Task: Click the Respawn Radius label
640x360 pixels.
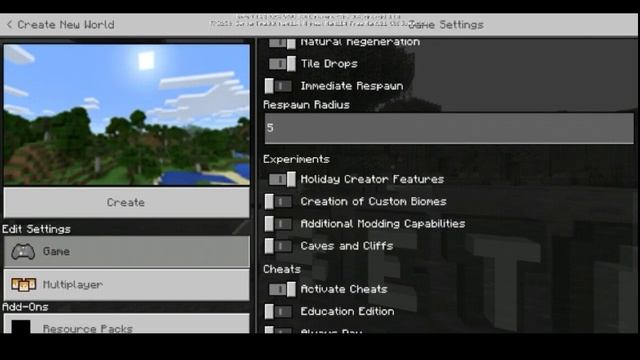Action: (307, 105)
